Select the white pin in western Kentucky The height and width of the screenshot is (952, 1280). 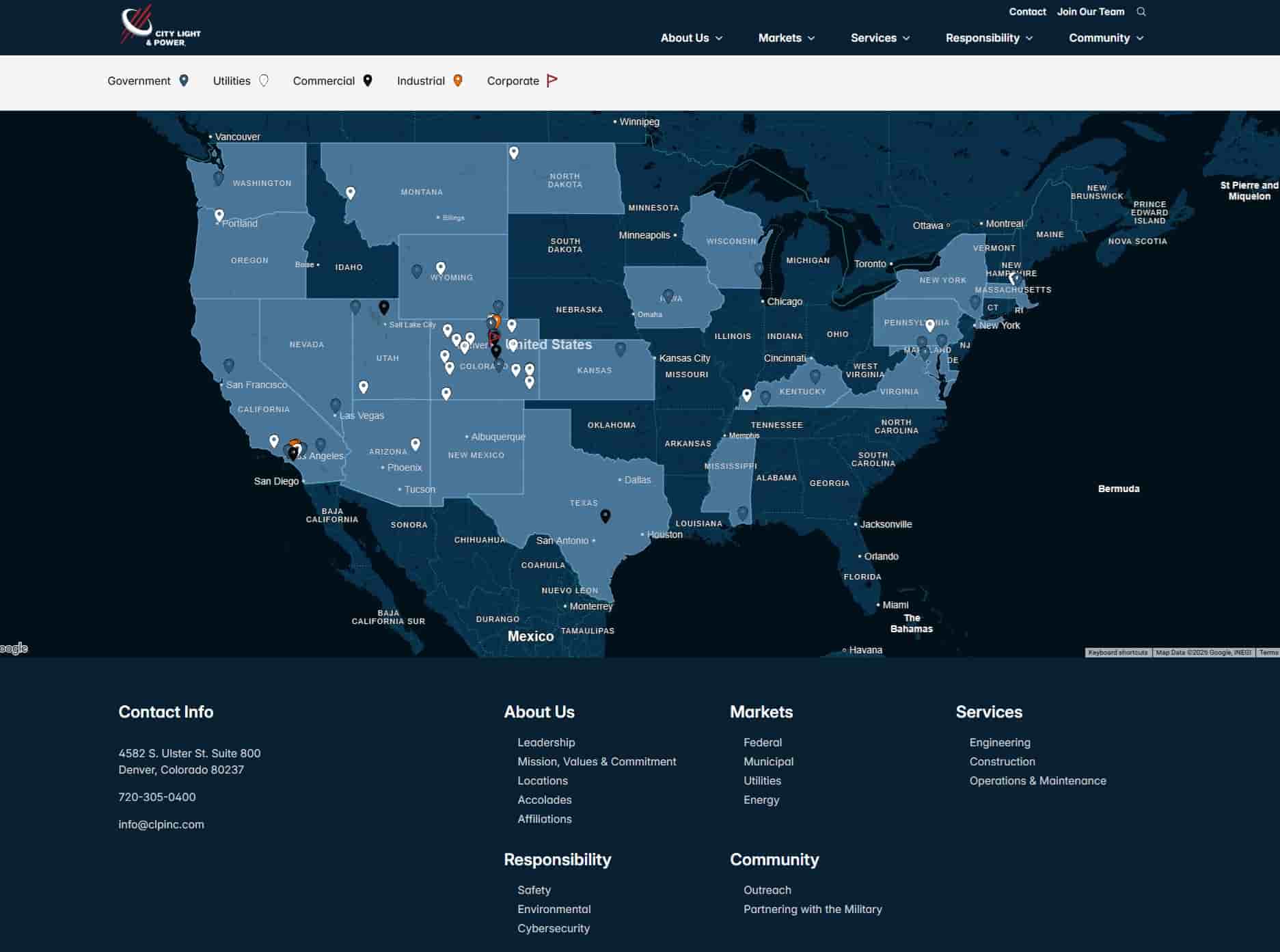tap(747, 396)
